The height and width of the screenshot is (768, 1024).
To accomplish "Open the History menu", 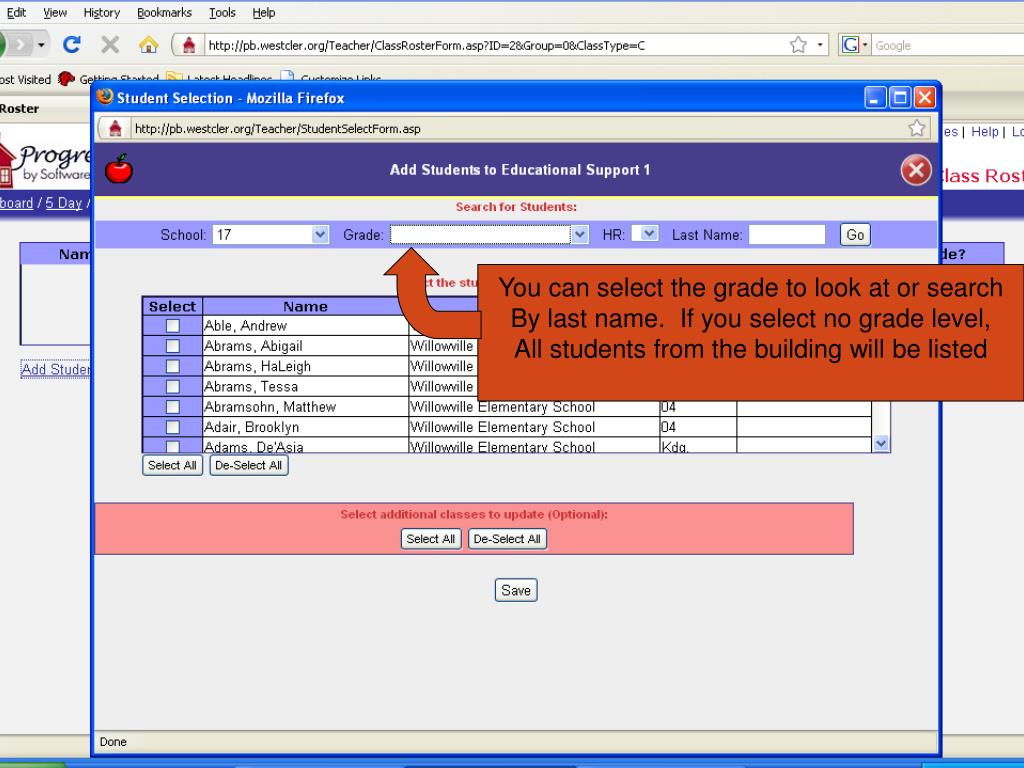I will [102, 12].
